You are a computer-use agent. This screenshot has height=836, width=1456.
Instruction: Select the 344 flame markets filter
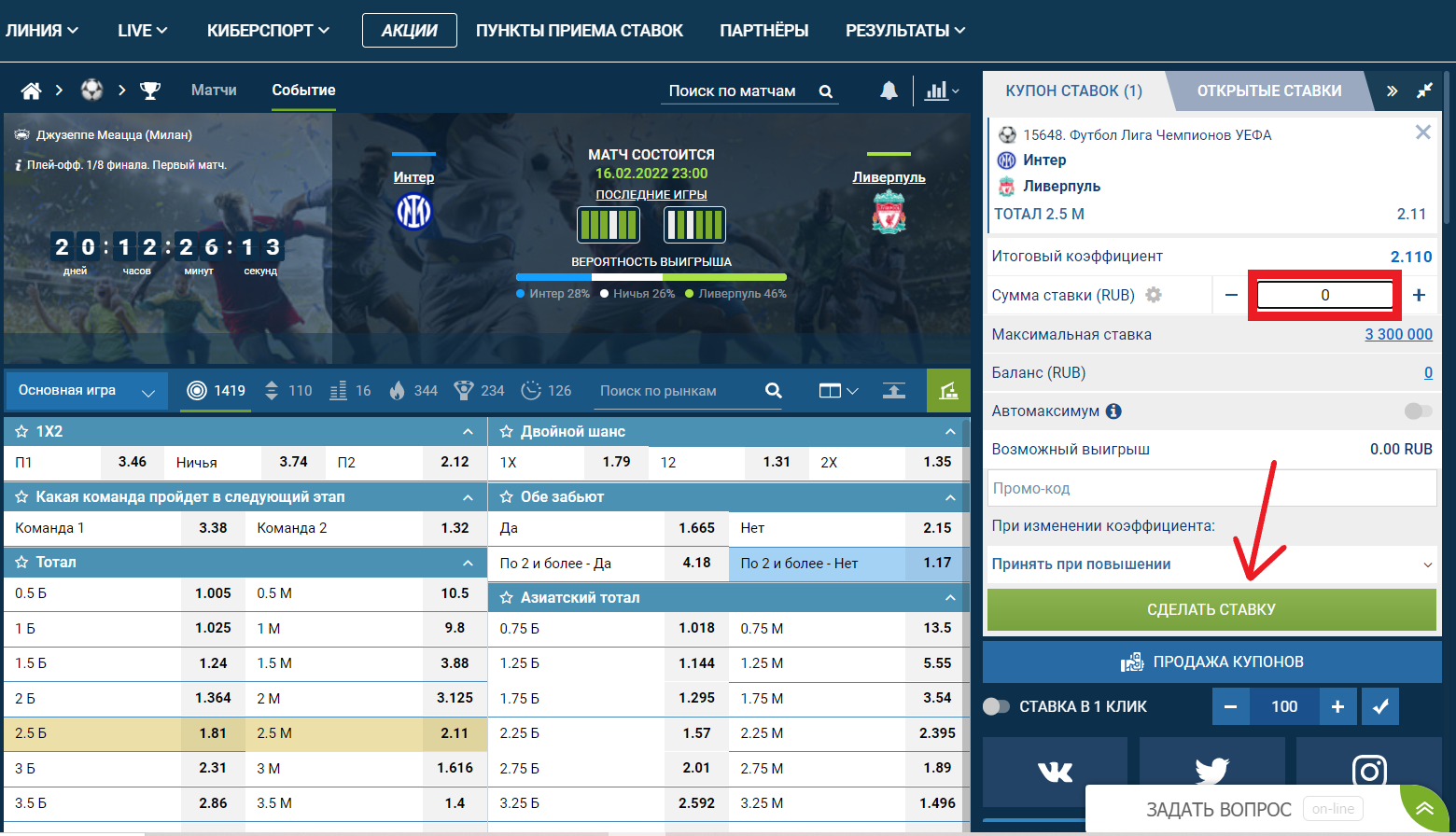coord(413,391)
